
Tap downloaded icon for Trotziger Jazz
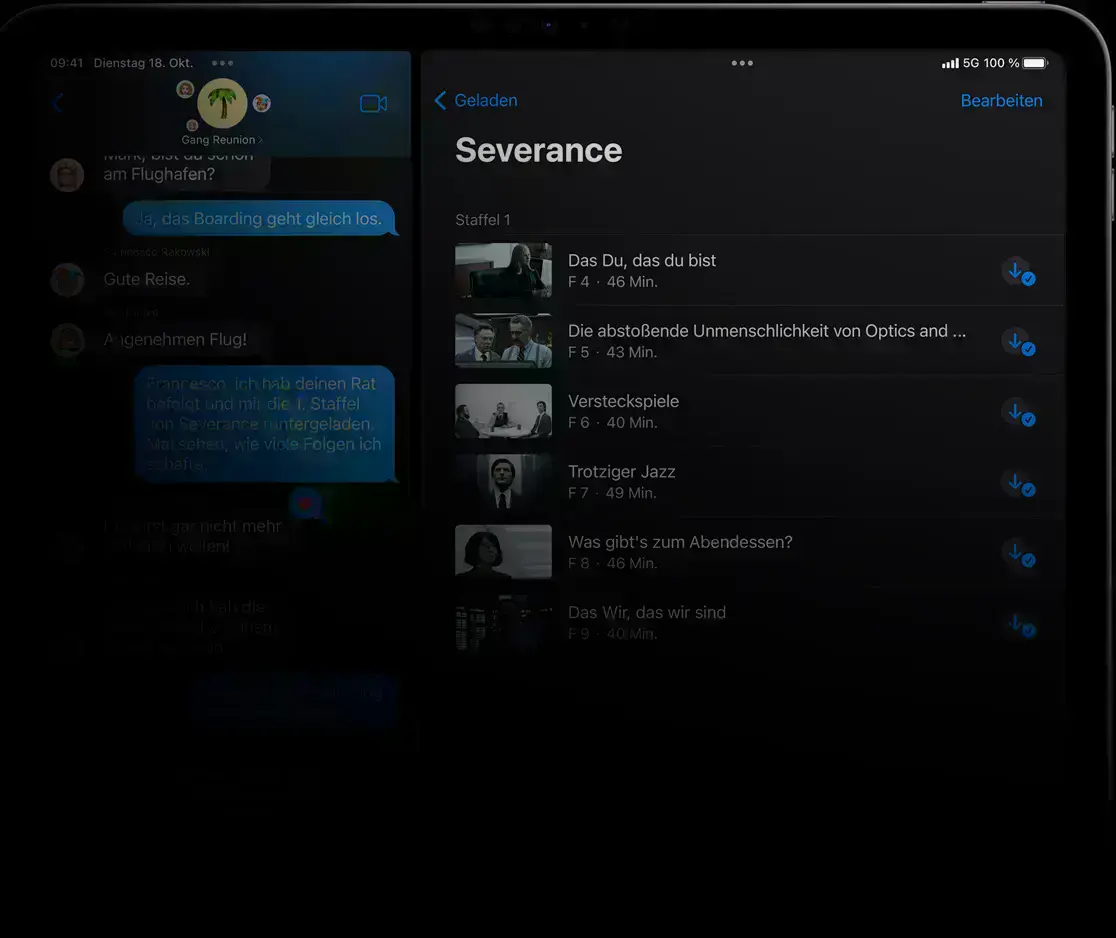click(1019, 483)
